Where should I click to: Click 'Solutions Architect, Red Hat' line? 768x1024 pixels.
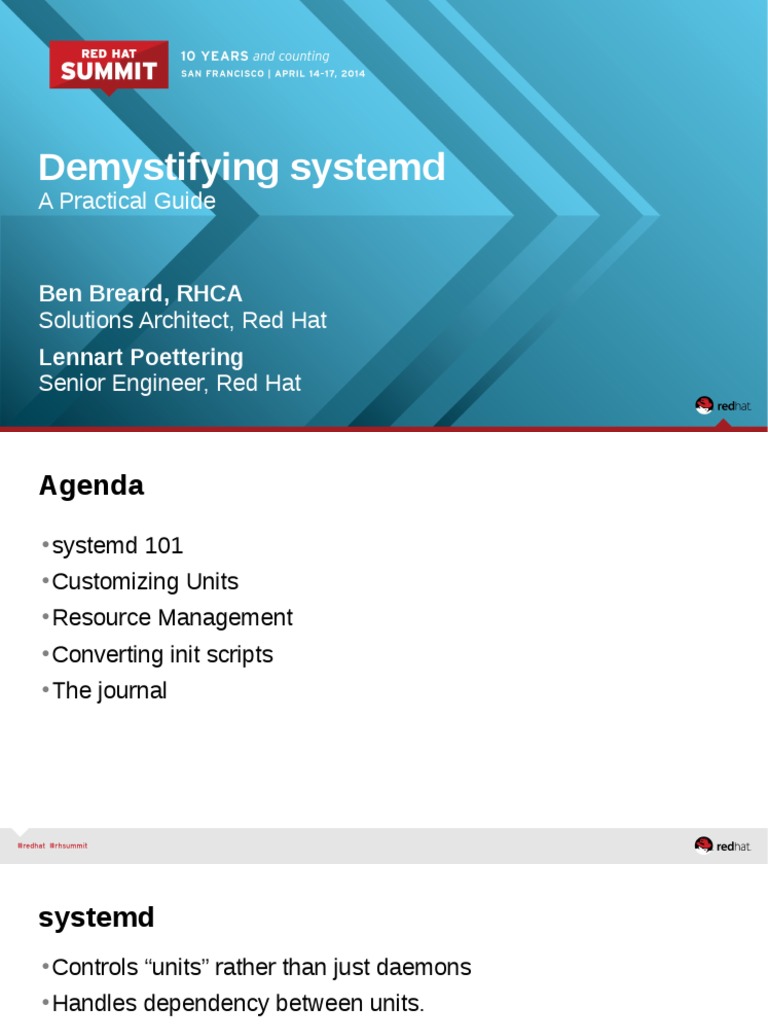[182, 320]
